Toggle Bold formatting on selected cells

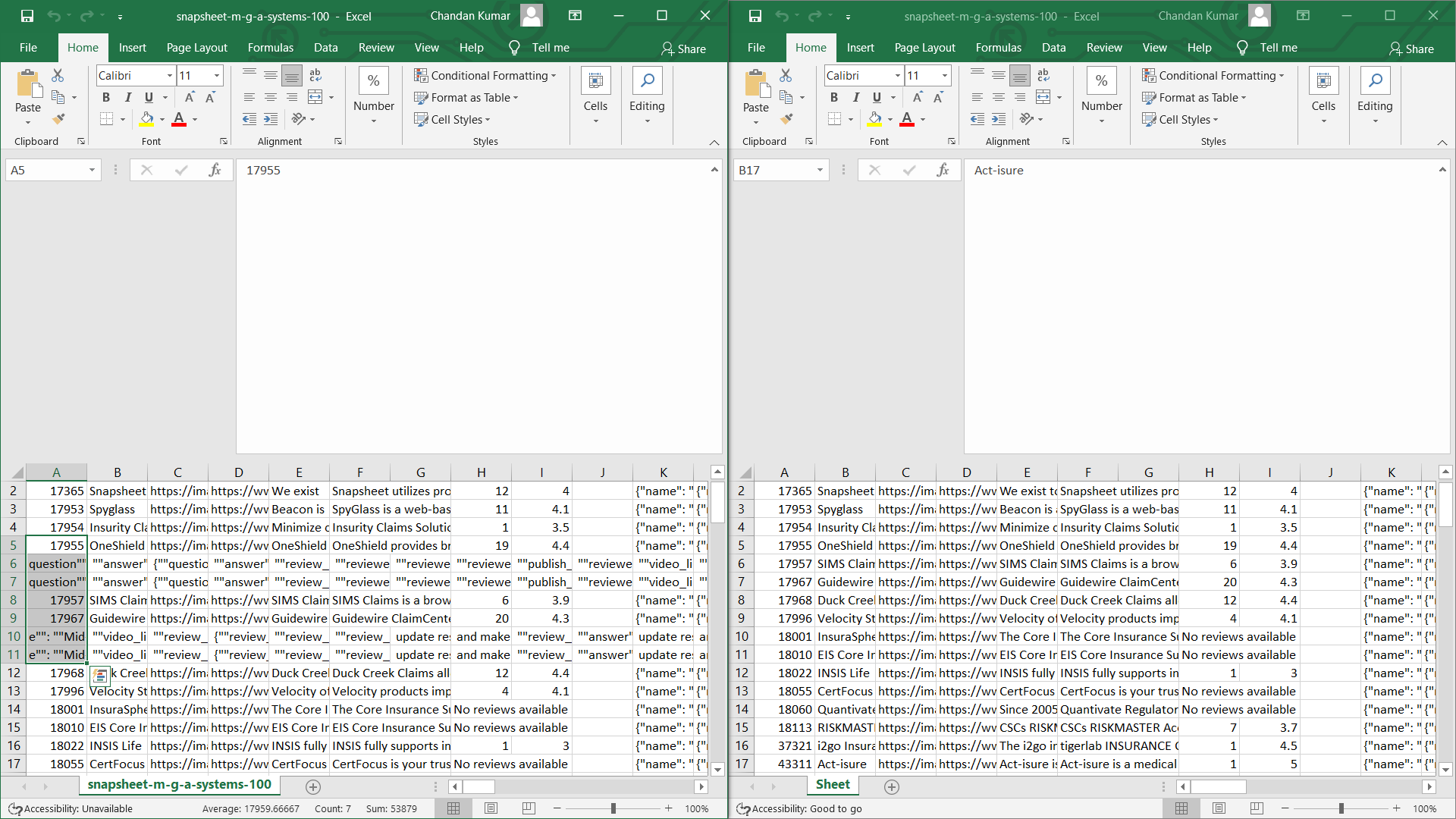106,96
